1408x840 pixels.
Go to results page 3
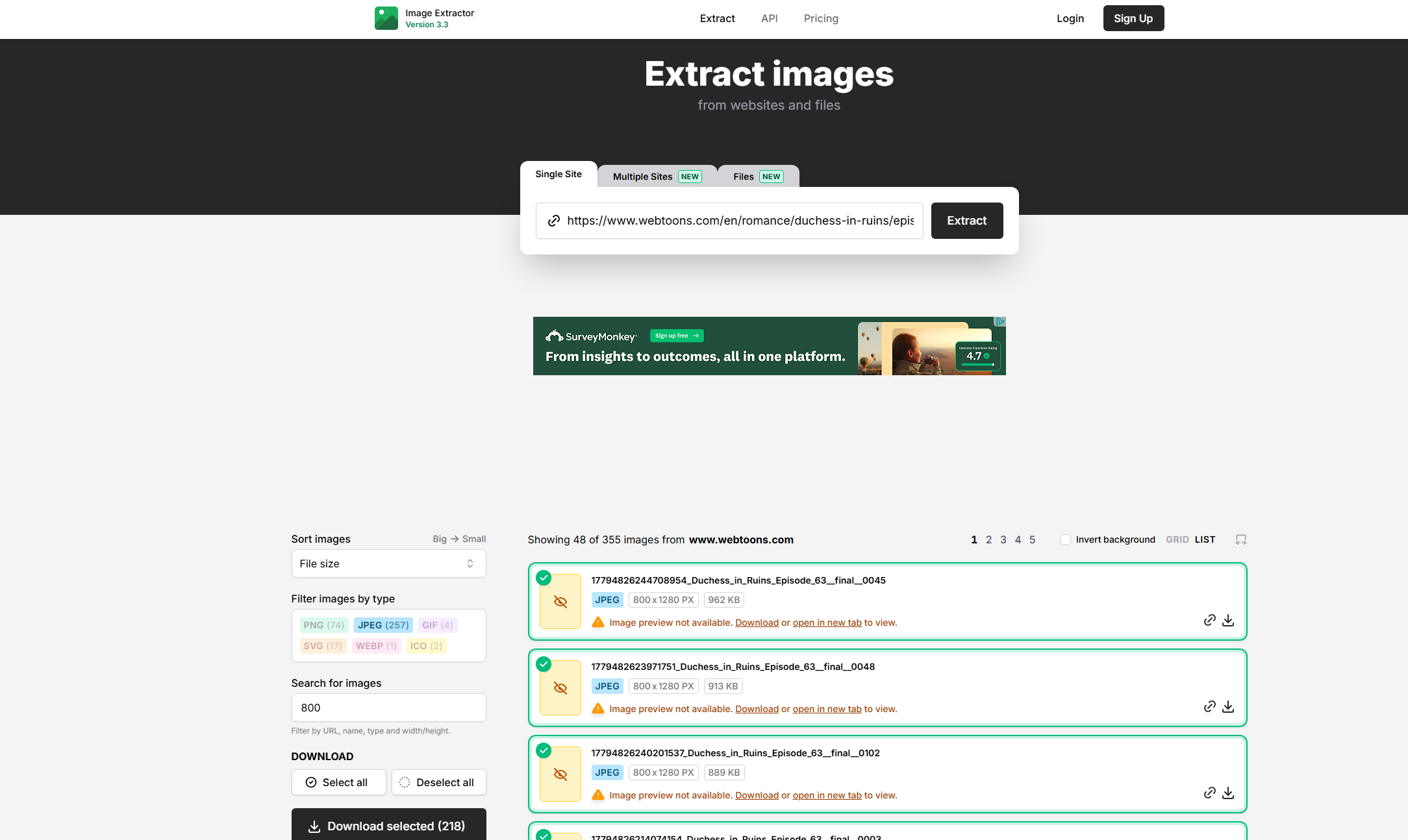click(1003, 539)
